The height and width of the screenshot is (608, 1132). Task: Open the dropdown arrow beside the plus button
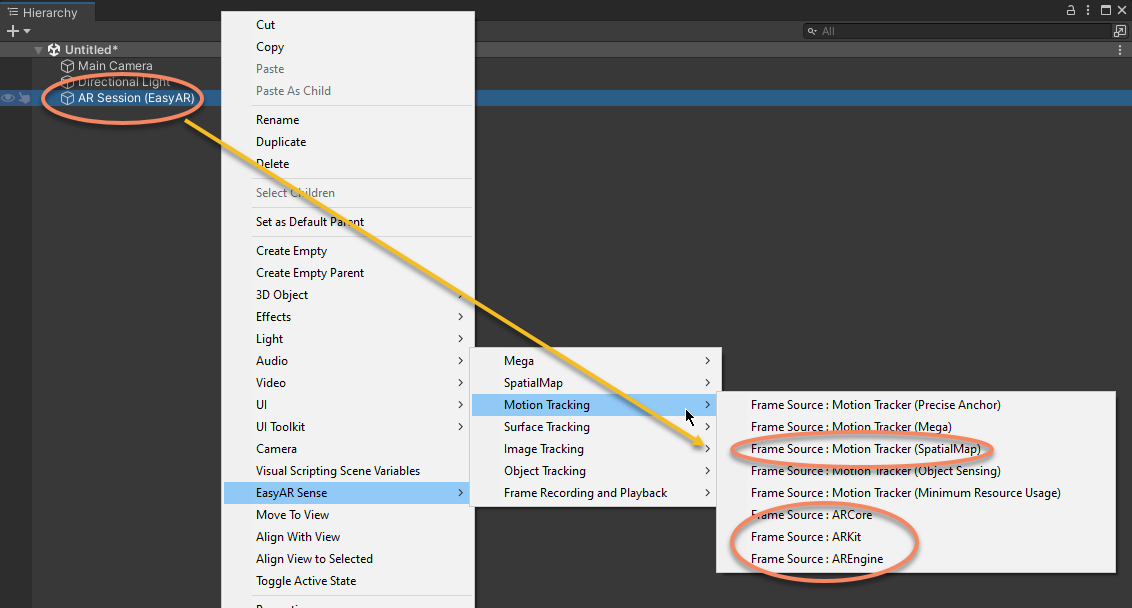click(x=27, y=32)
